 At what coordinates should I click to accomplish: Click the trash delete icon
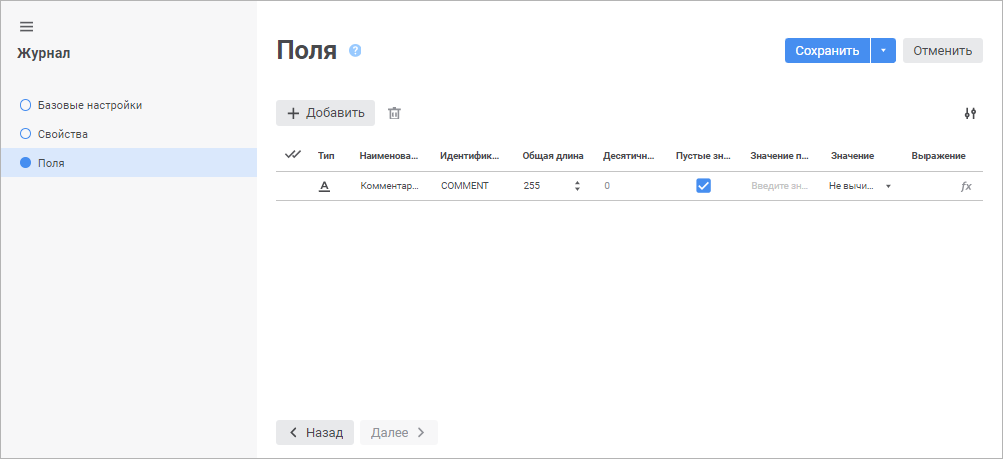pyautogui.click(x=394, y=113)
